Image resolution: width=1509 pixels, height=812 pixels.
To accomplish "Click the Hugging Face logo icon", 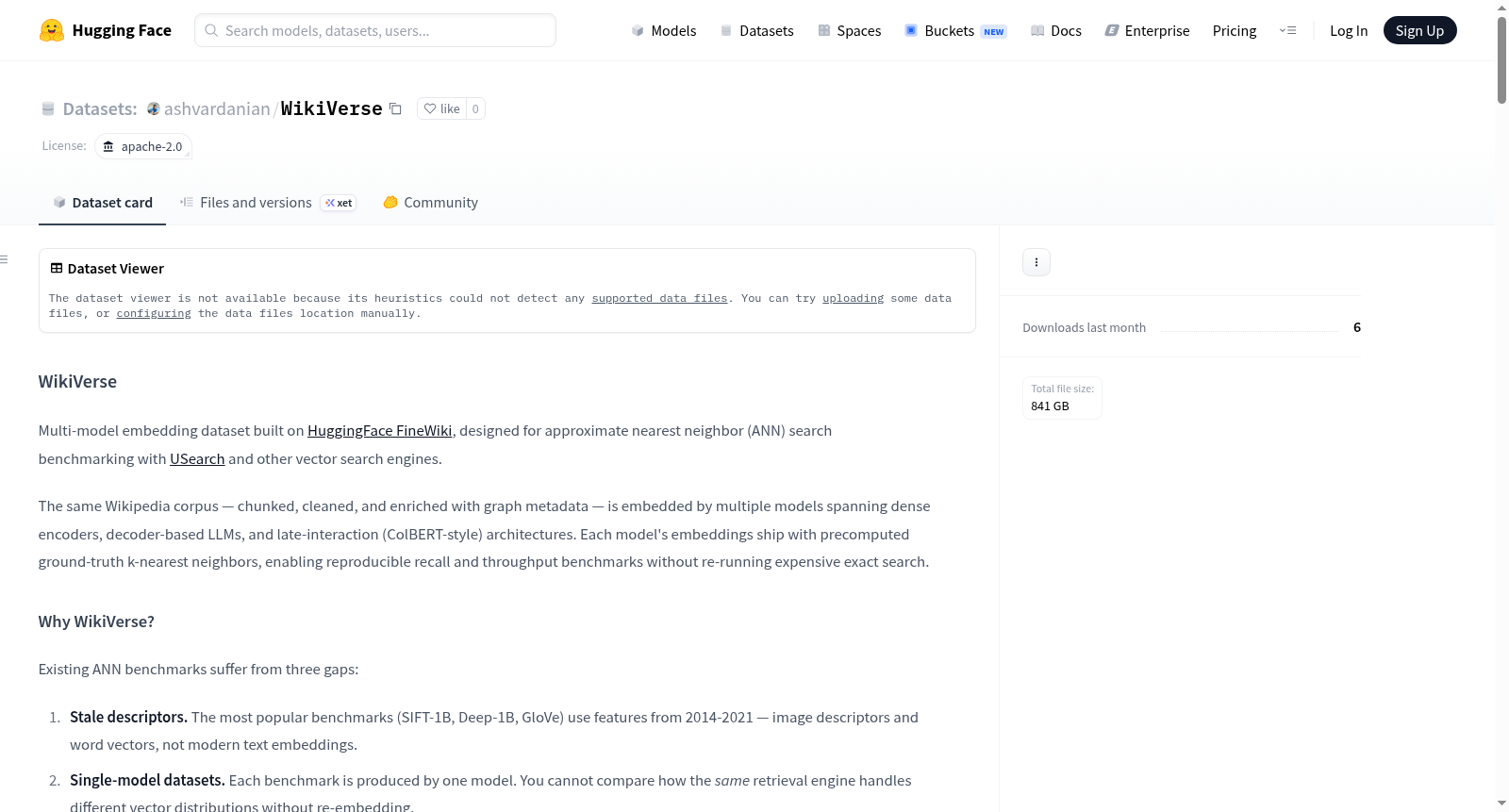I will pyautogui.click(x=52, y=30).
